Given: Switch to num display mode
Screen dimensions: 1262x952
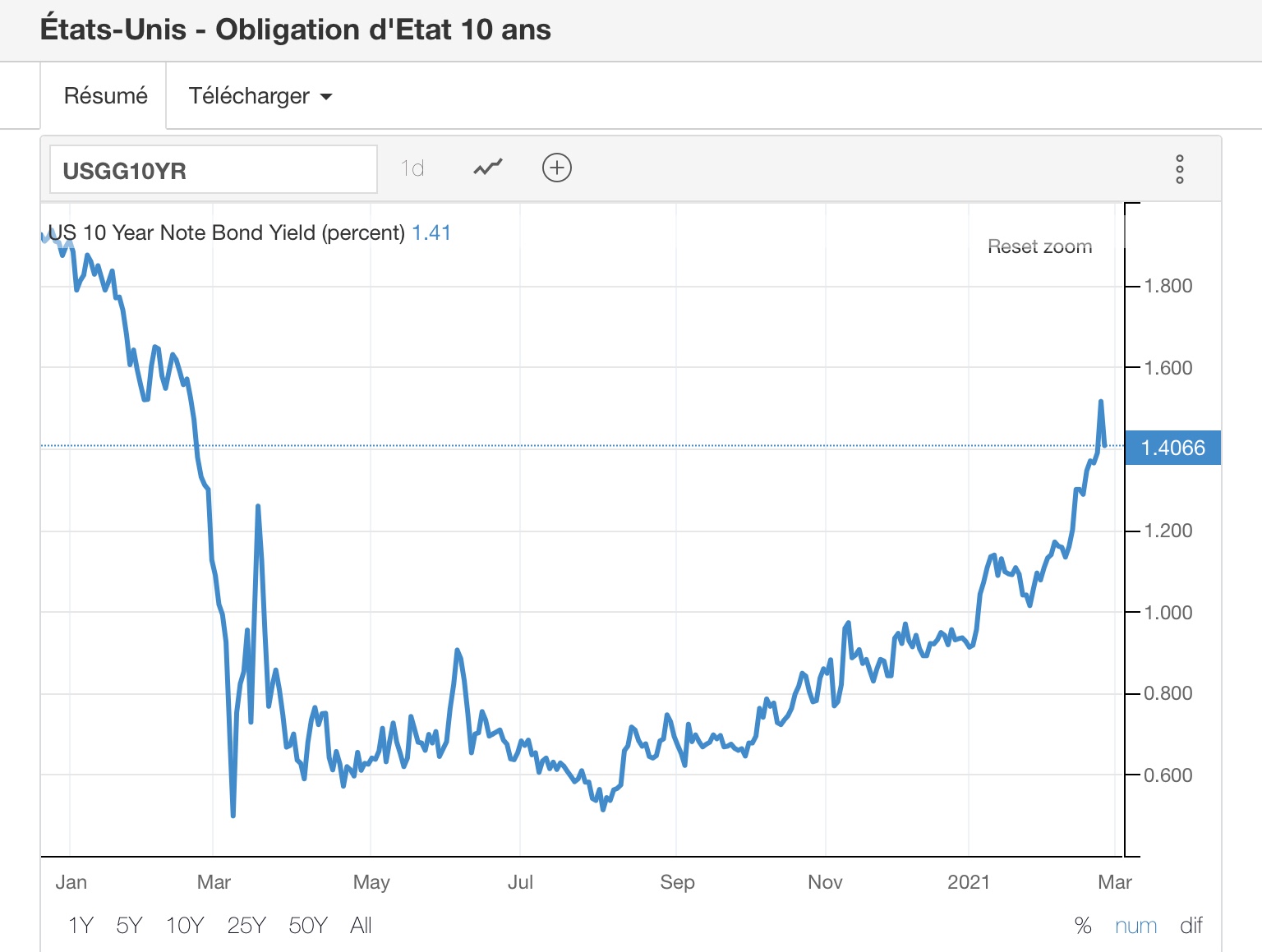Looking at the screenshot, I should (x=1135, y=926).
